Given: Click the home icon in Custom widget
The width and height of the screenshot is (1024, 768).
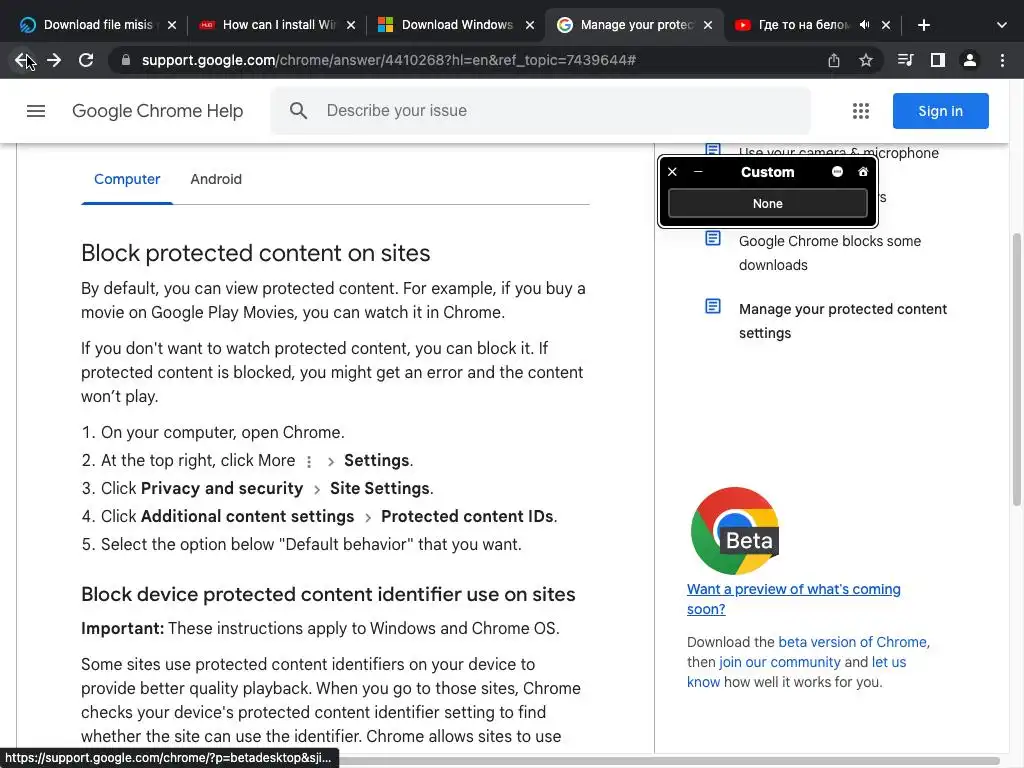Looking at the screenshot, I should coord(863,172).
